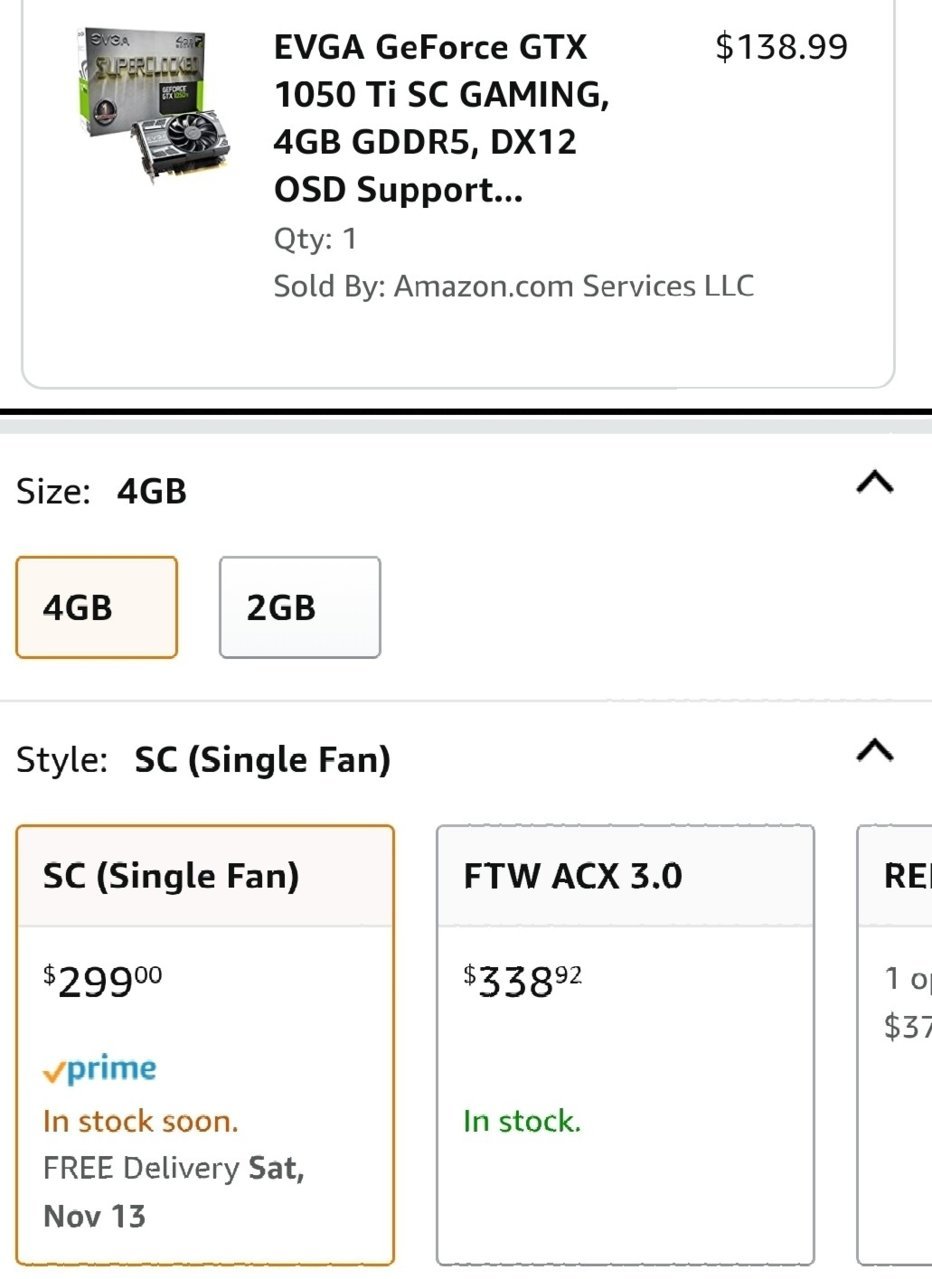This screenshot has width=932, height=1279.
Task: Click the $299.00 price in SC card
Action: point(102,980)
